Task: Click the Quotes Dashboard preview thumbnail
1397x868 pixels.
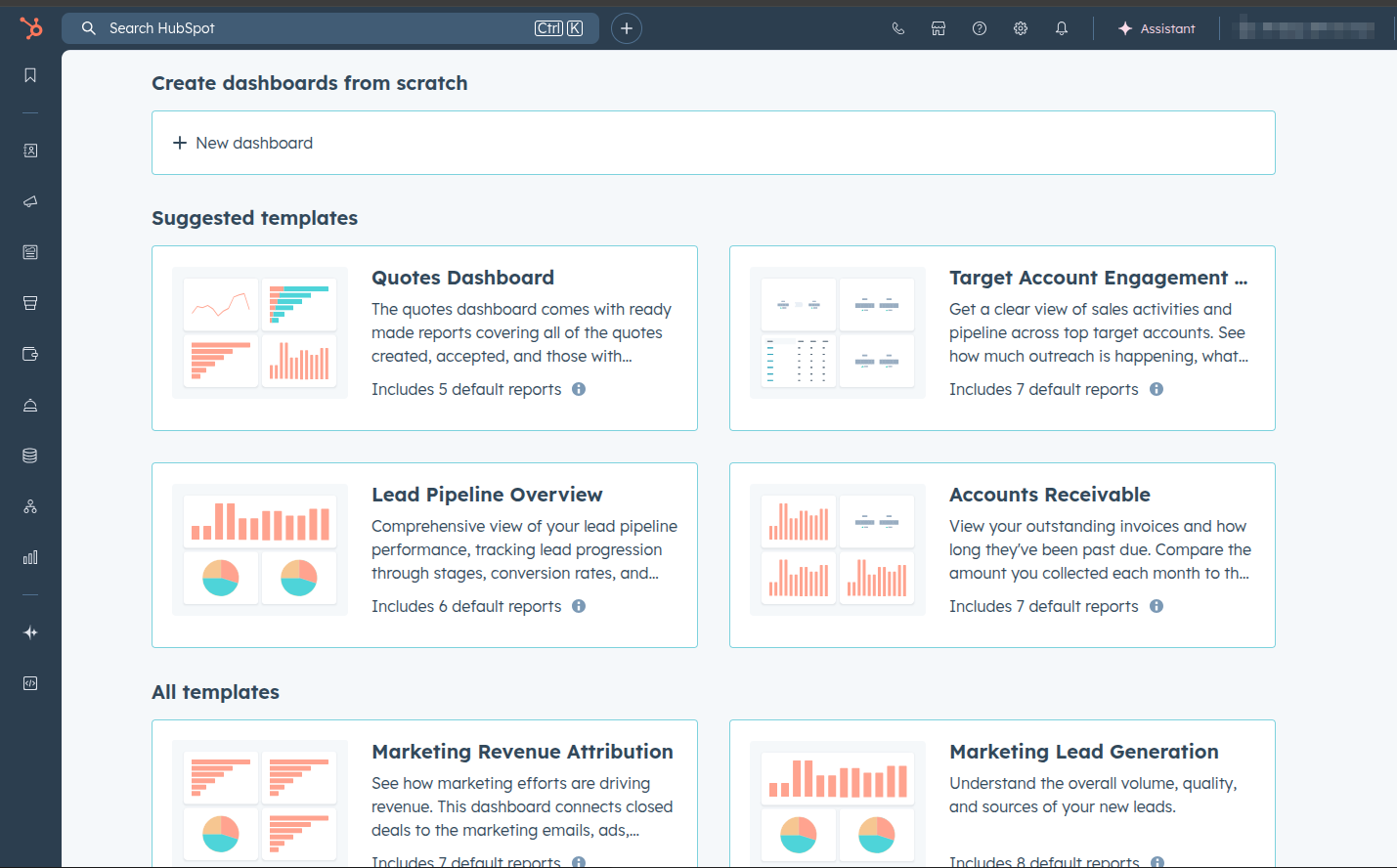Action: coord(260,332)
